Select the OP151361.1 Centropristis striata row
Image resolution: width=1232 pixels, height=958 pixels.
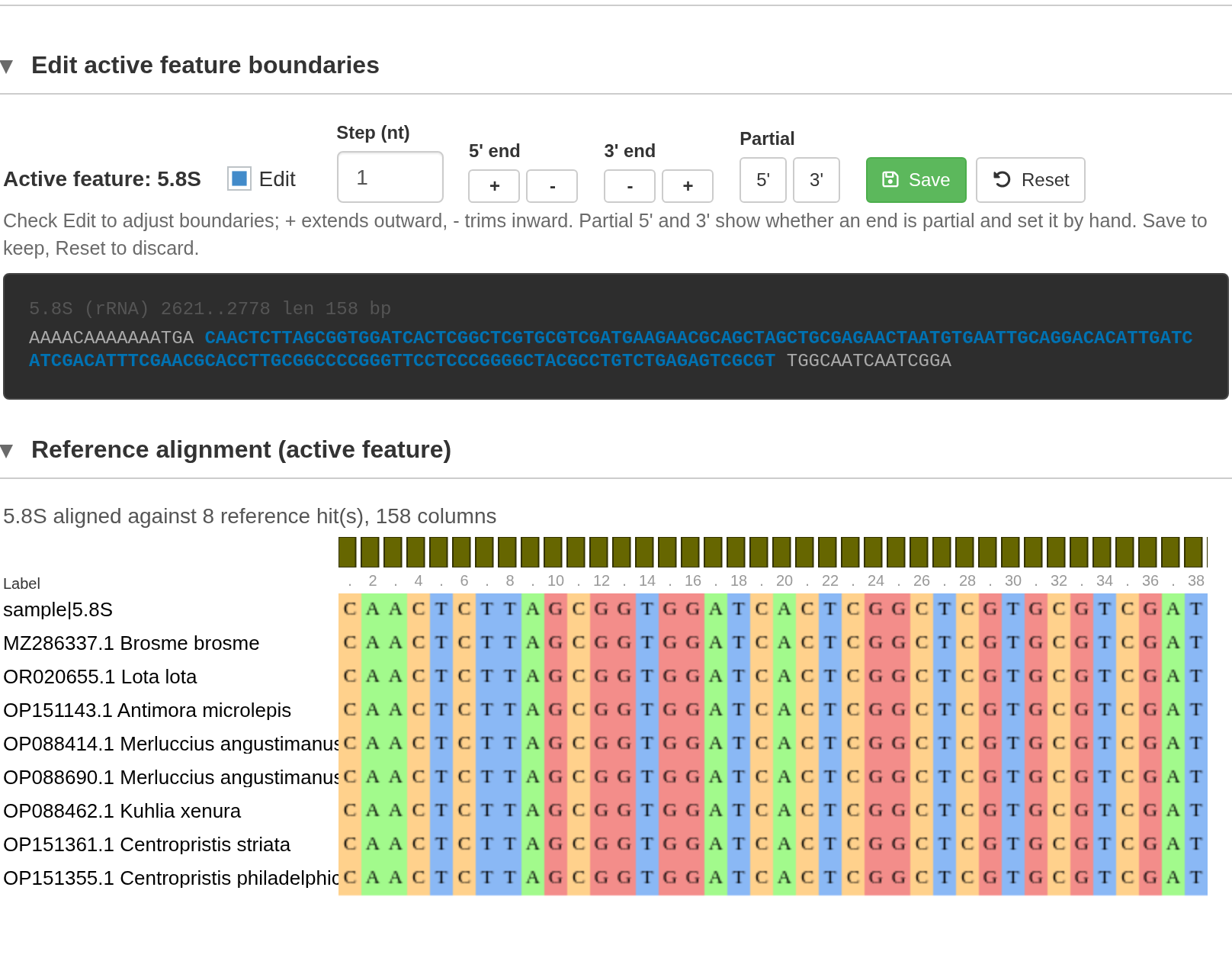(x=147, y=844)
